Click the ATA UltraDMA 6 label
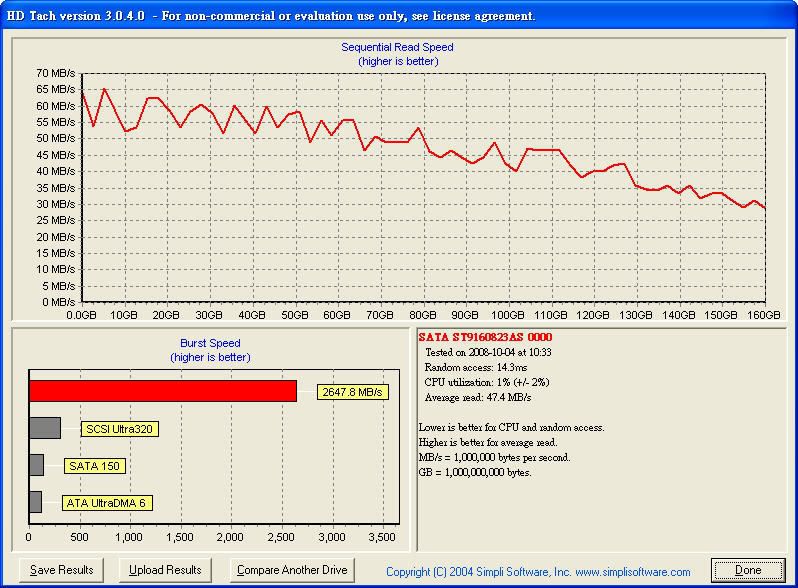The height and width of the screenshot is (588, 798). coord(107,503)
